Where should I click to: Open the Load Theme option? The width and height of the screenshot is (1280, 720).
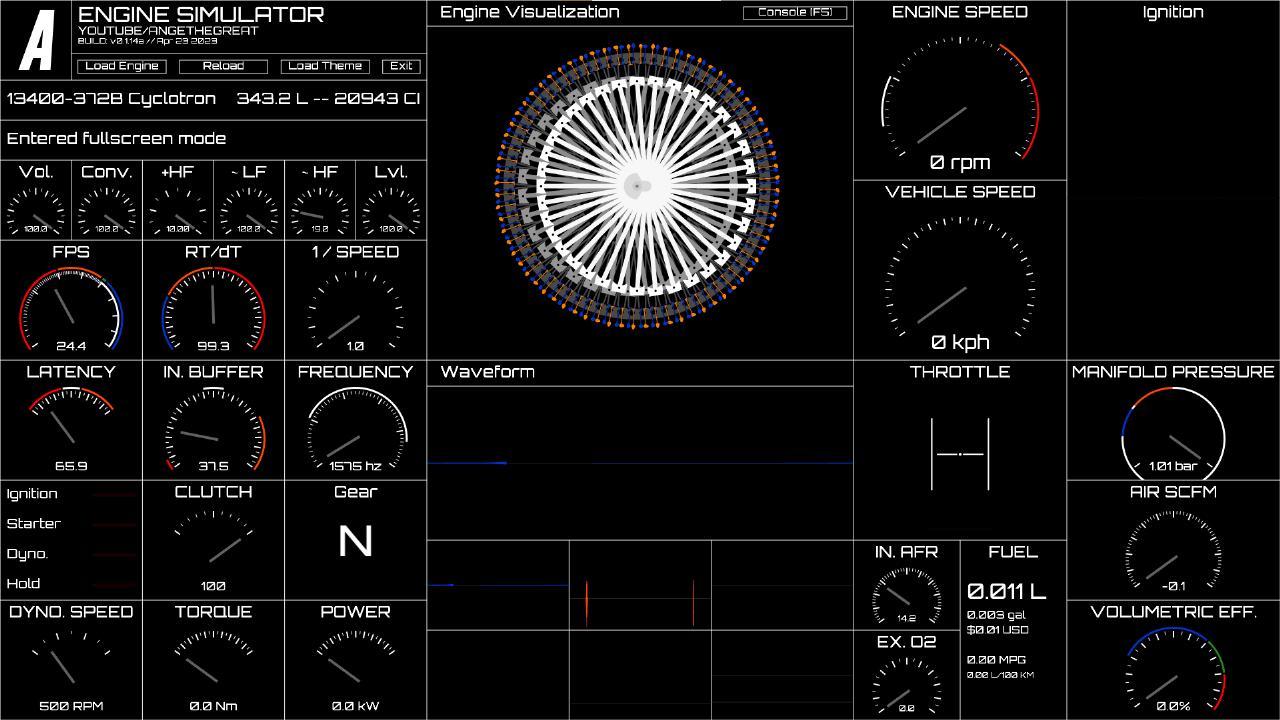pyautogui.click(x=325, y=66)
